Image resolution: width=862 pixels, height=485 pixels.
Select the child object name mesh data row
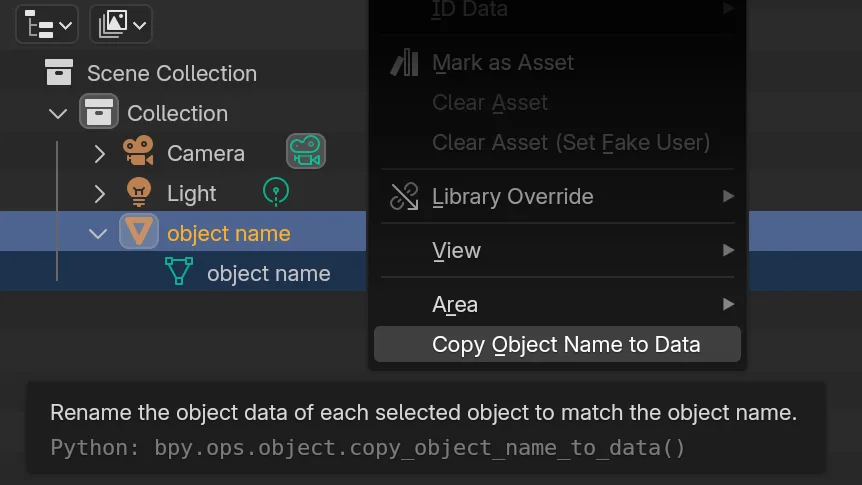point(268,273)
